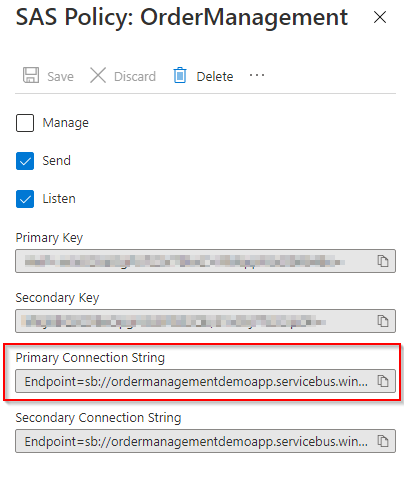
Task: Open the more options ellipsis menu
Action: pyautogui.click(x=257, y=75)
